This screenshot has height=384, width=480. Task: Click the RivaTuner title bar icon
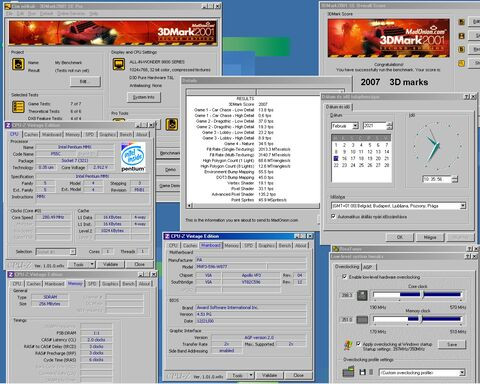coord(336,249)
